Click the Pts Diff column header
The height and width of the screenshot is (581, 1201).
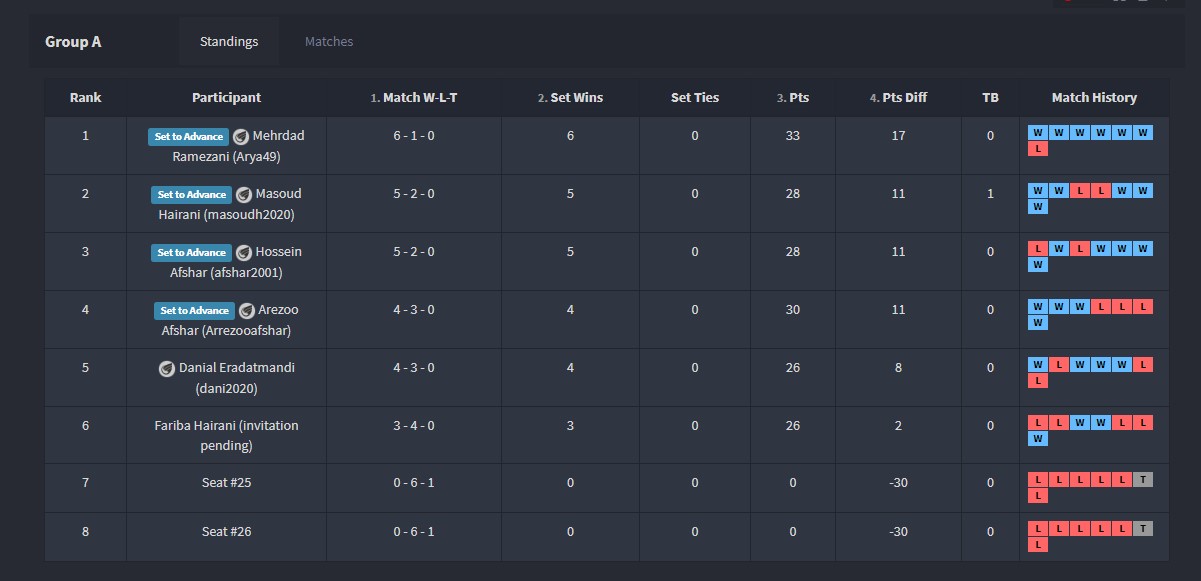898,98
